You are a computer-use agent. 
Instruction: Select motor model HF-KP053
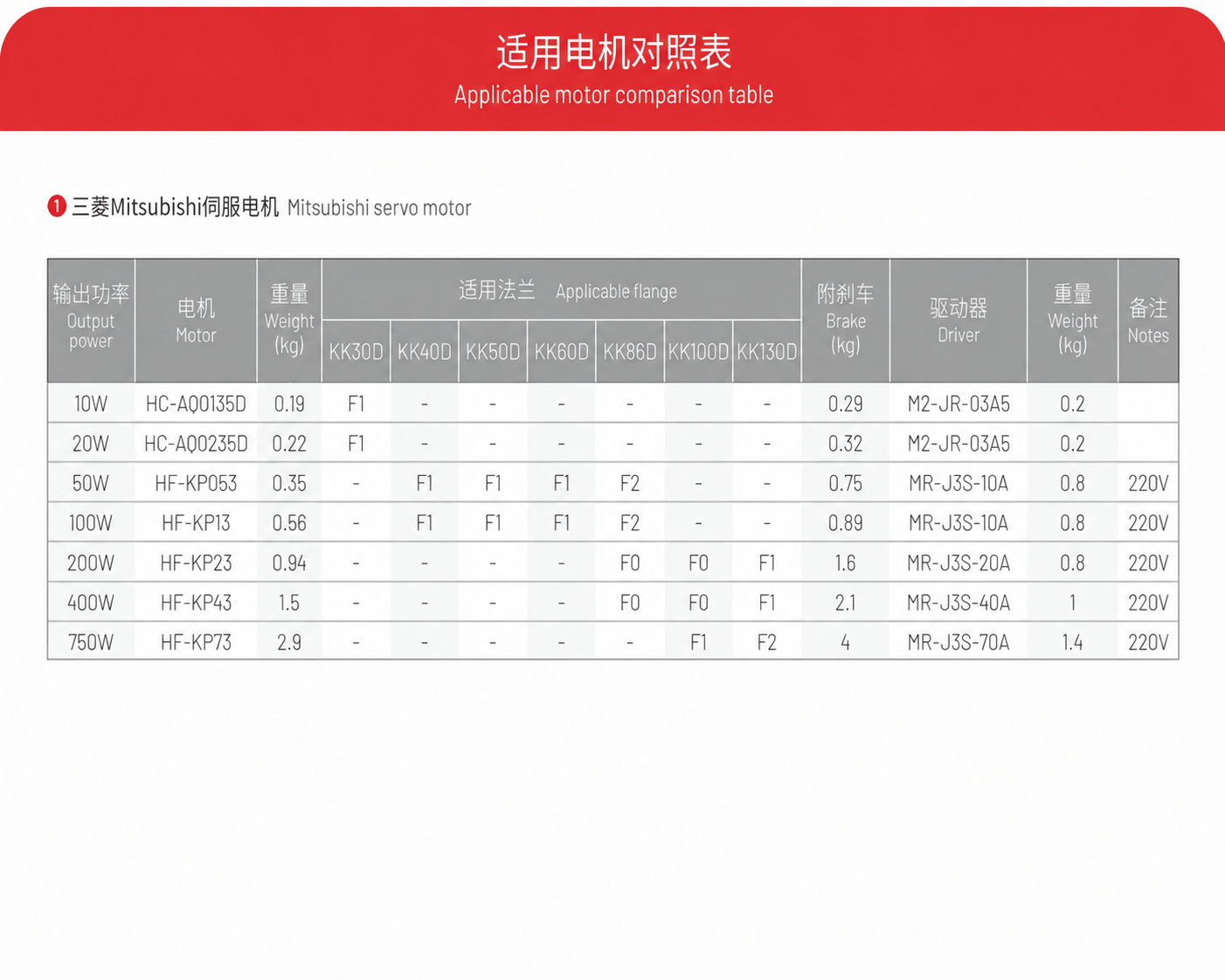196,483
